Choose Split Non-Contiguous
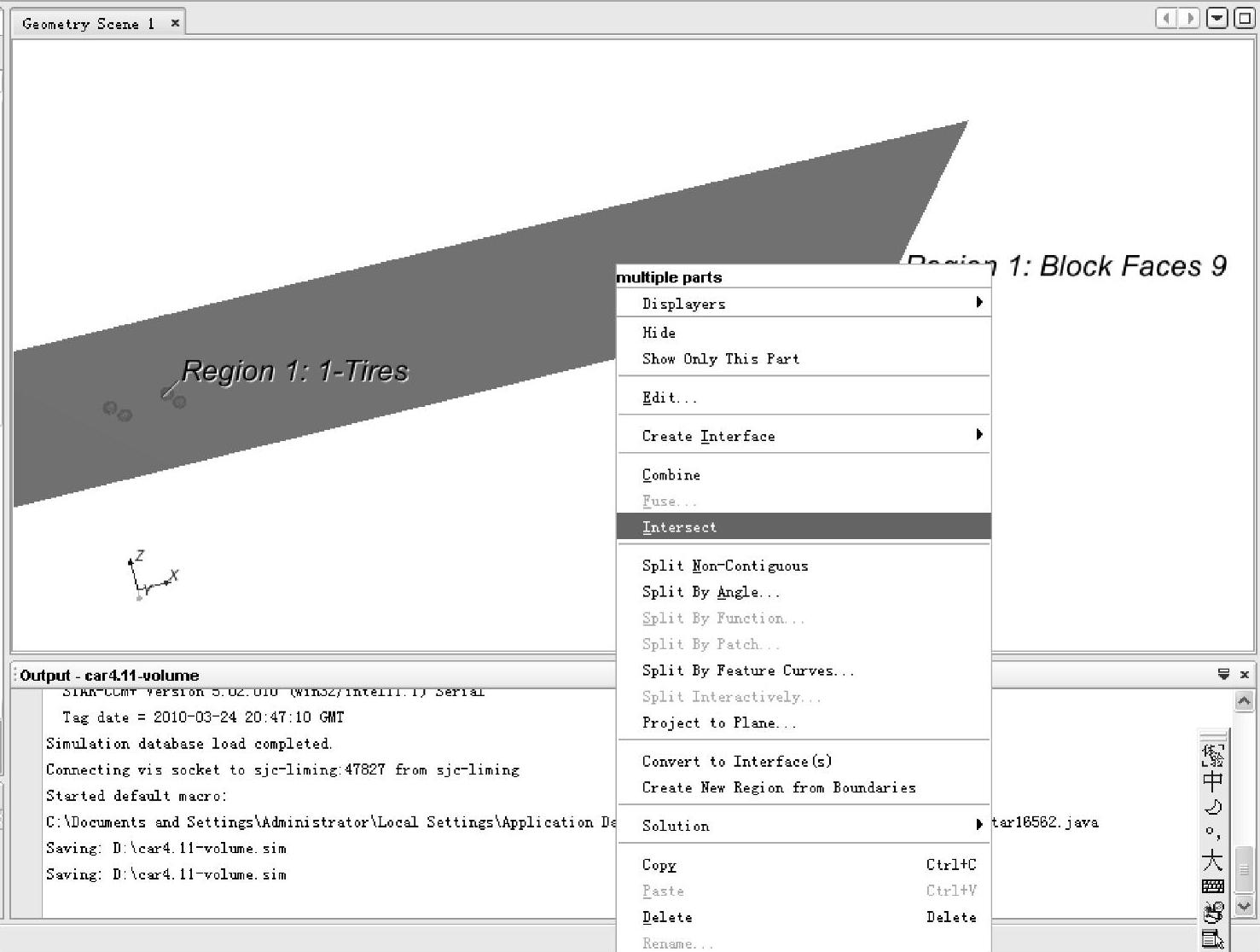The width and height of the screenshot is (1260, 952). point(804,566)
